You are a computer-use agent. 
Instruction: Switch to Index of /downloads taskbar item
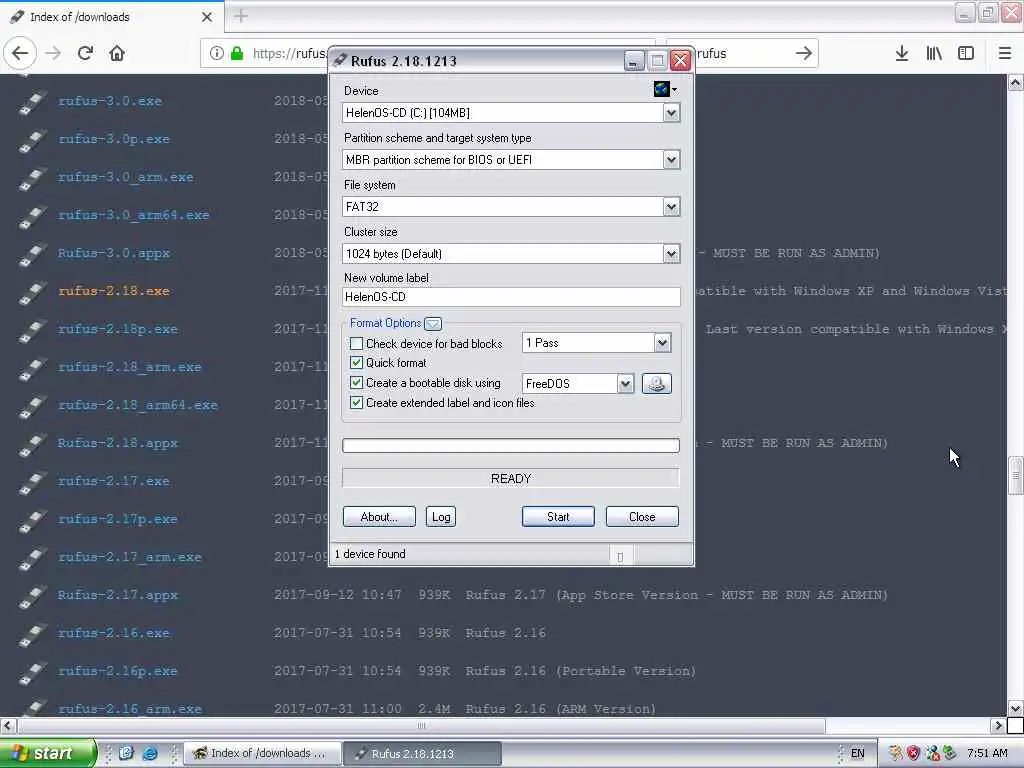tap(261, 753)
